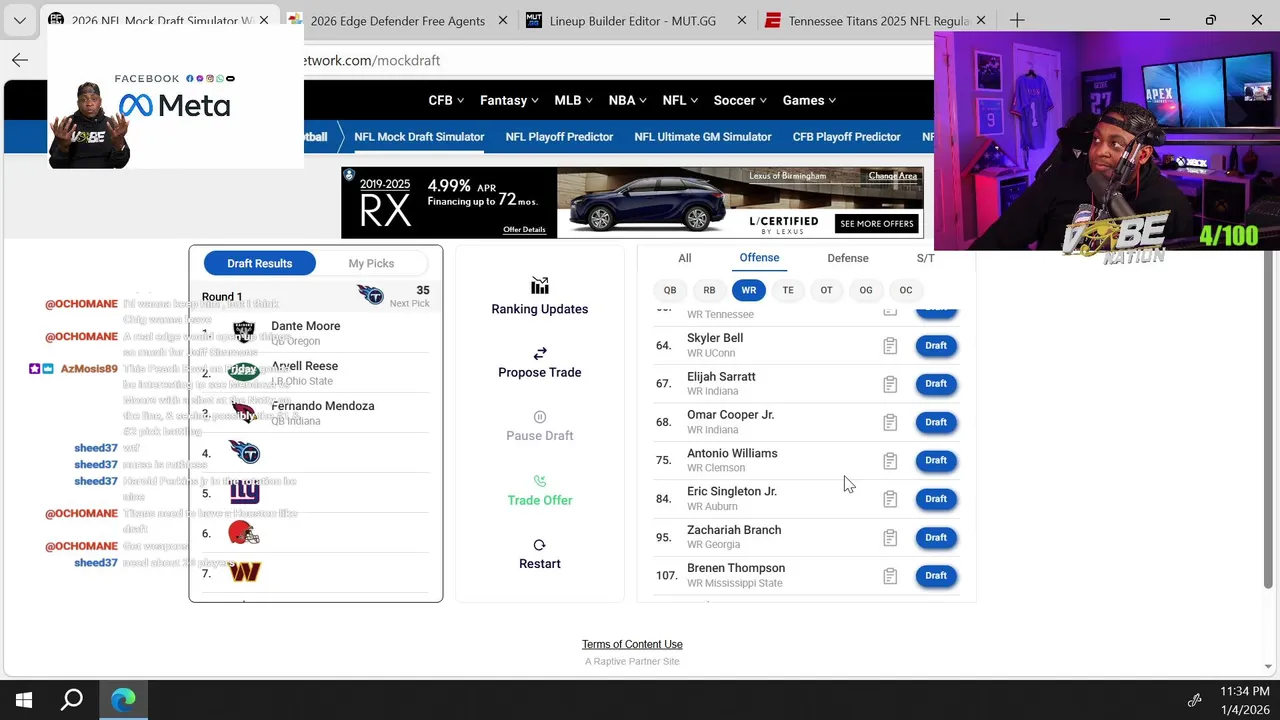Open CFB Playoff Predictor link

tap(847, 137)
